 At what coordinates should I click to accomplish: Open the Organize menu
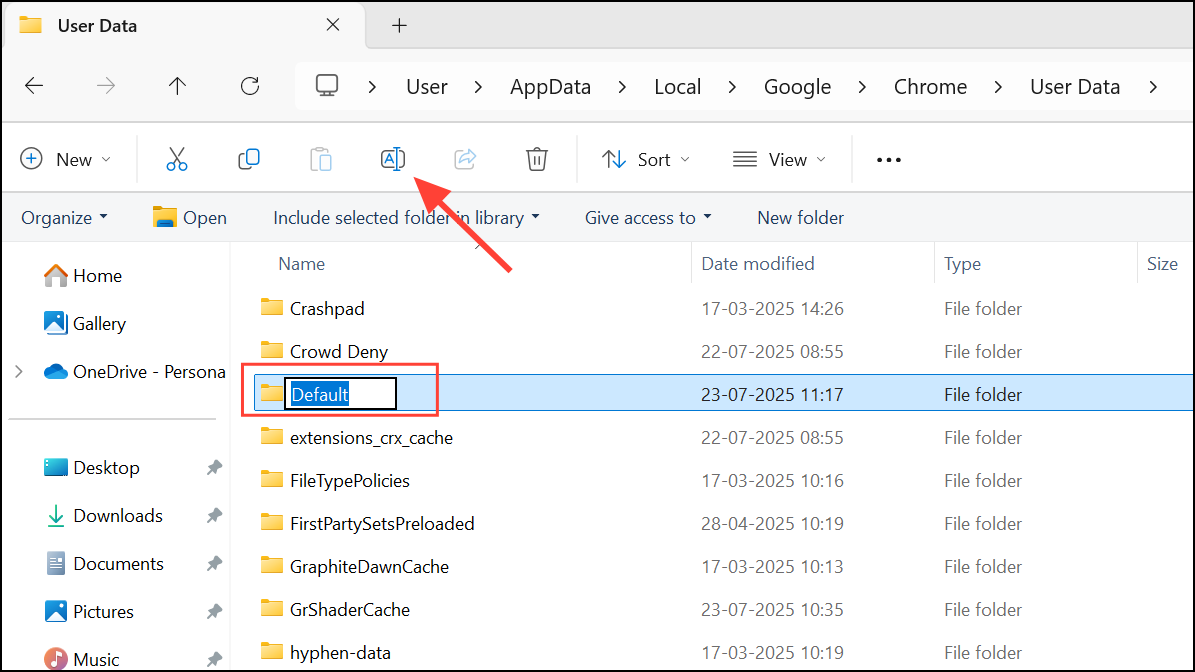(x=63, y=217)
